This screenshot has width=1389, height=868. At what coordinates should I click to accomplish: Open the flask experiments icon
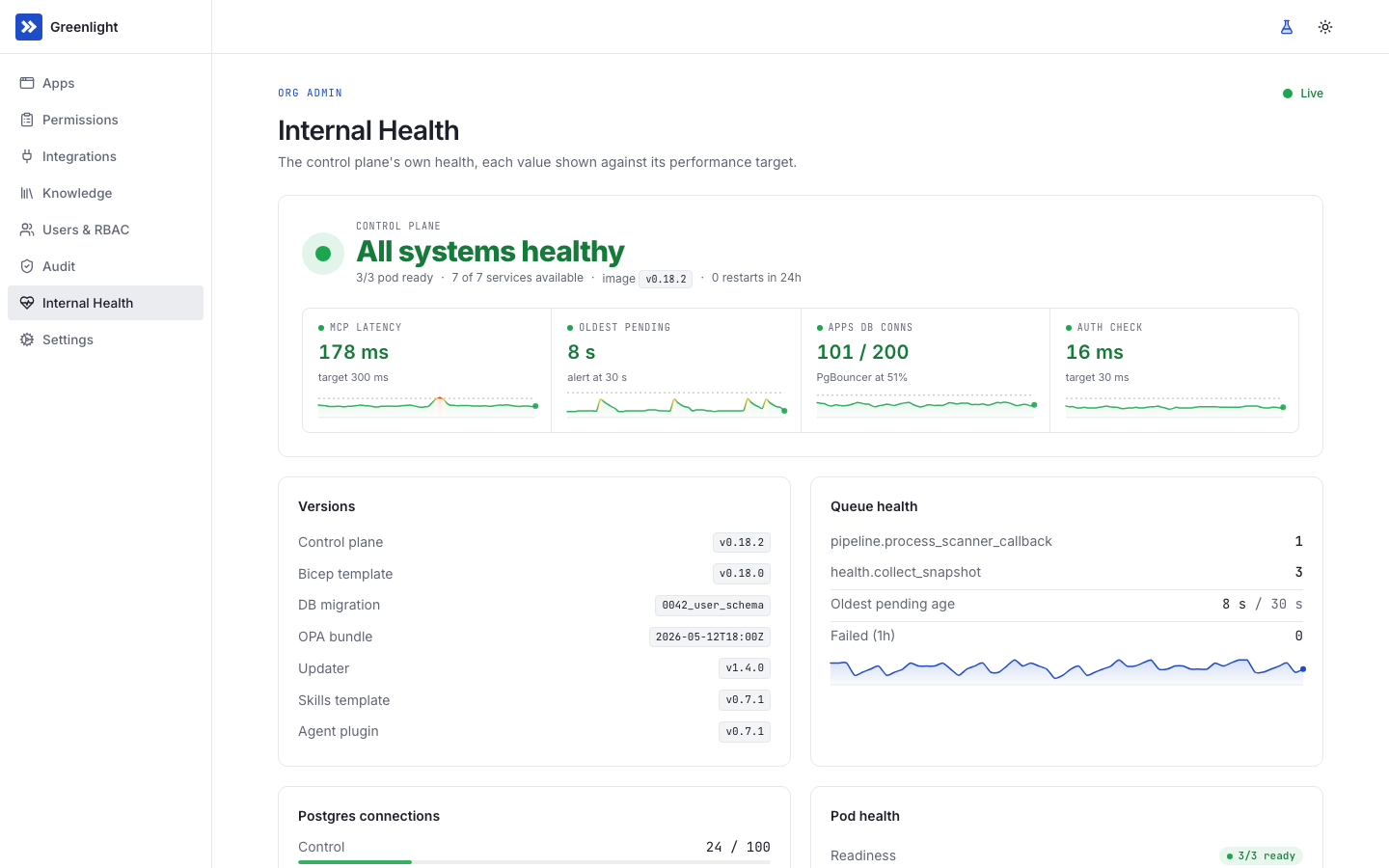tap(1287, 27)
